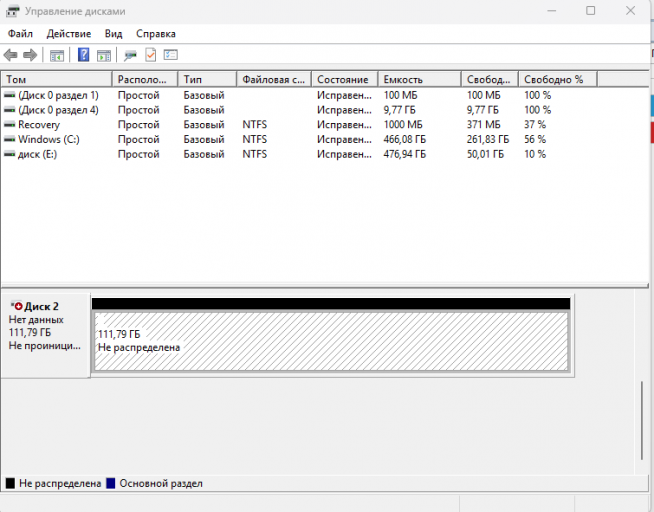This screenshot has height=512, width=654.
Task: Click the vertical scrollbar of disk pane
Action: pos(641,420)
